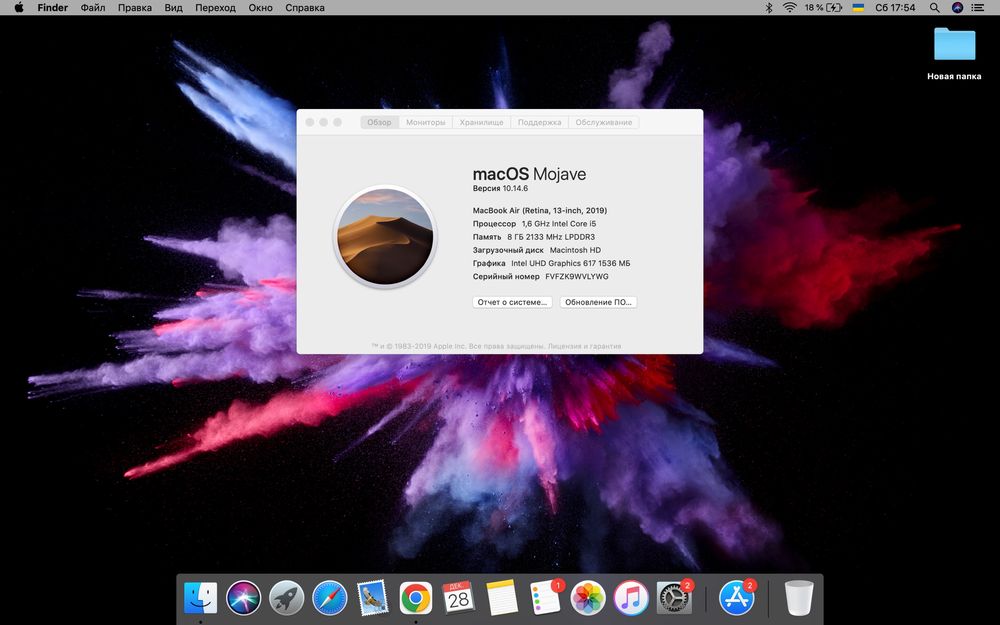Click the Bluetooth status icon
This screenshot has height=625, width=1000.
[x=768, y=8]
